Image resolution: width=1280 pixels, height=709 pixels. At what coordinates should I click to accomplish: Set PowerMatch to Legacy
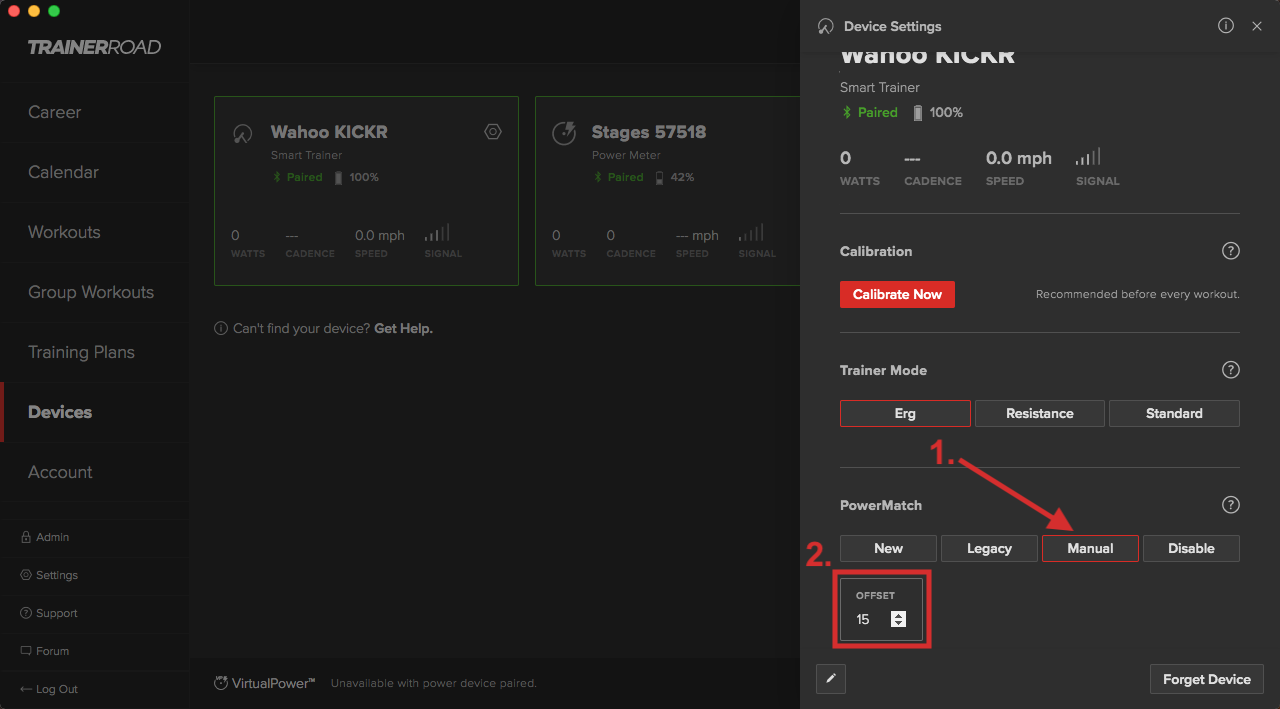click(989, 548)
